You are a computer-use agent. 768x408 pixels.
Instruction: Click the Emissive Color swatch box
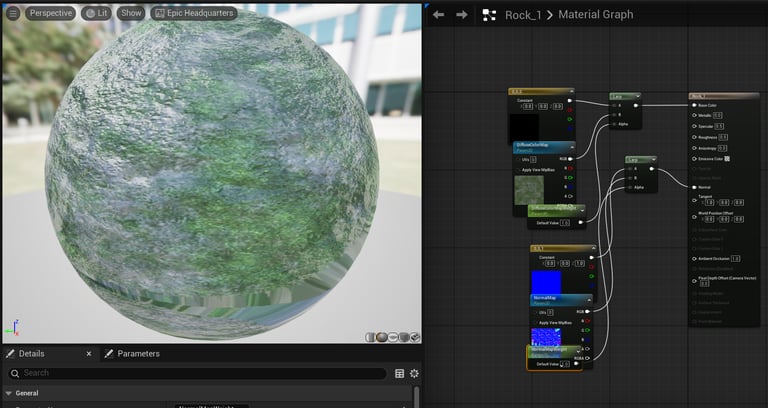tap(727, 159)
